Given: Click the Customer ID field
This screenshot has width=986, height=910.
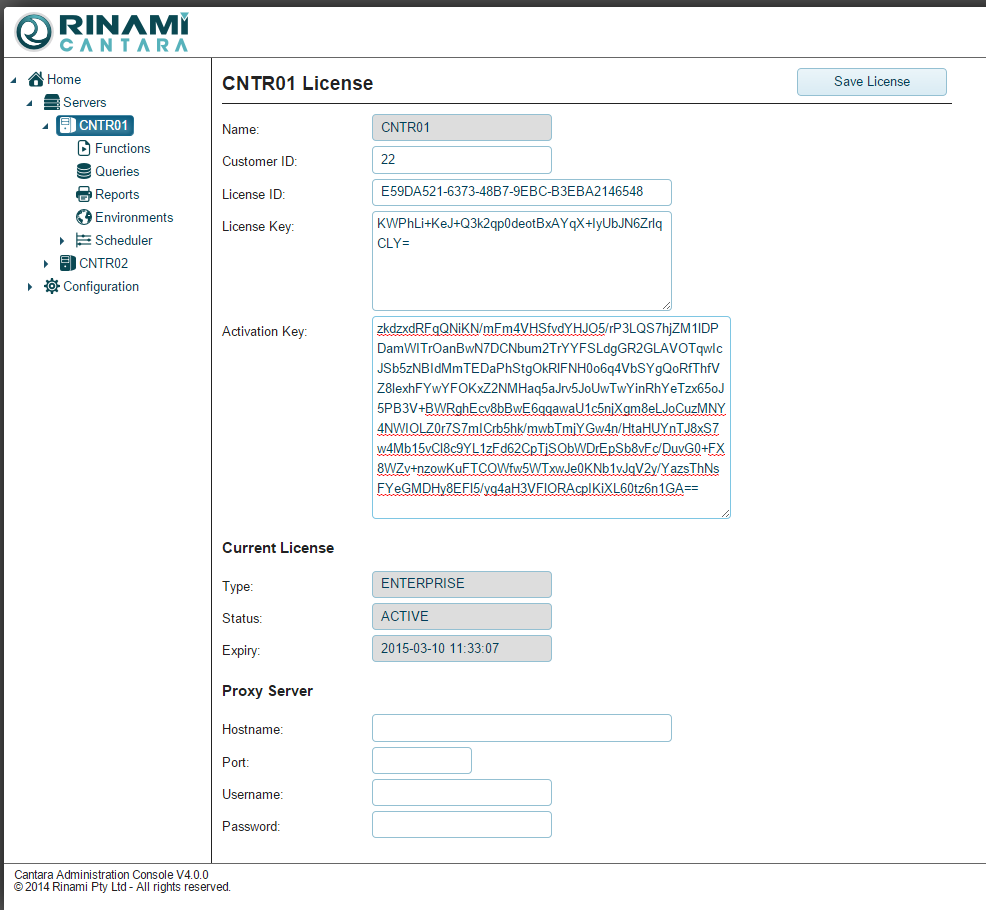Looking at the screenshot, I should [461, 160].
